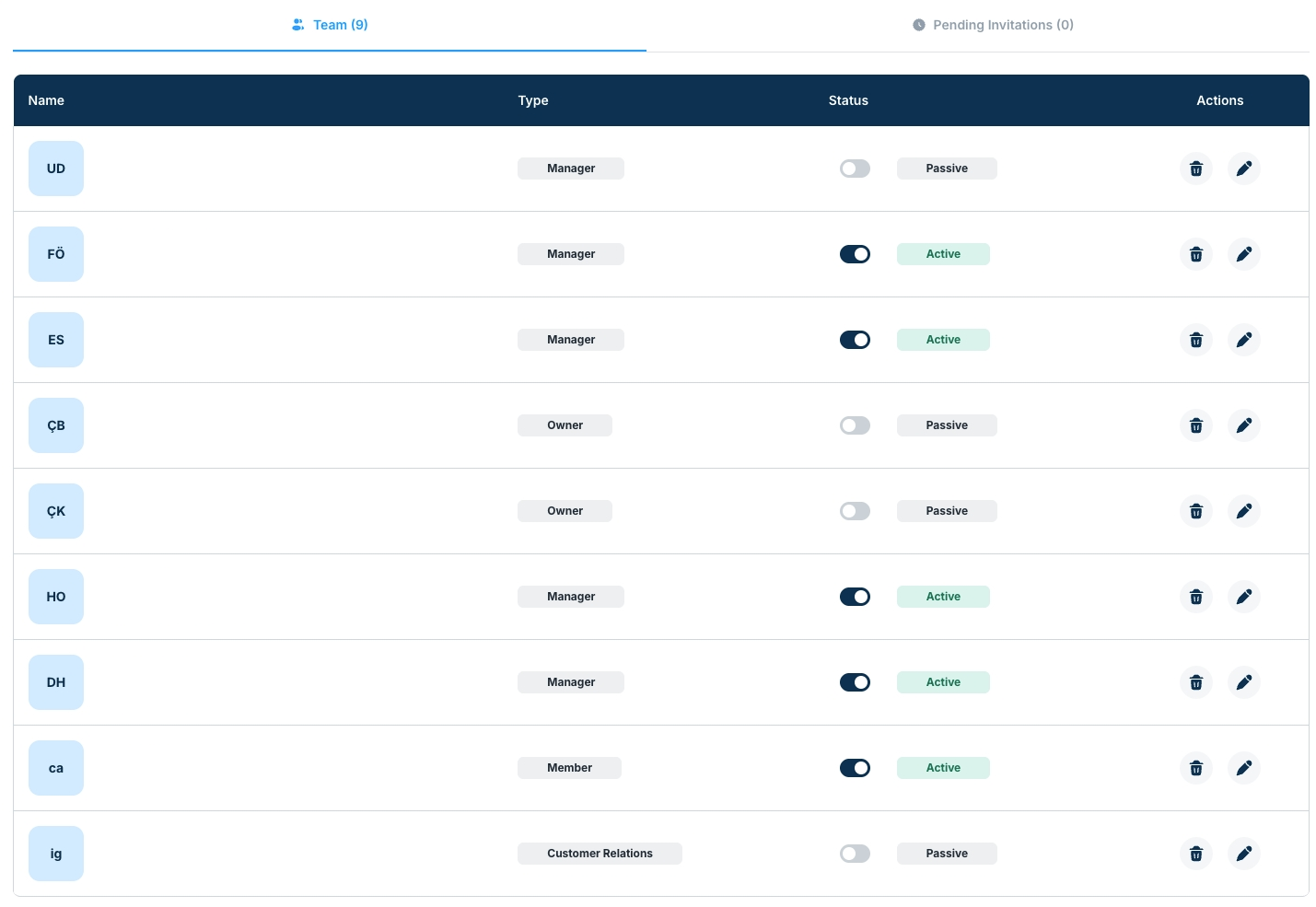Click the Customer Relations type badge

(x=600, y=854)
